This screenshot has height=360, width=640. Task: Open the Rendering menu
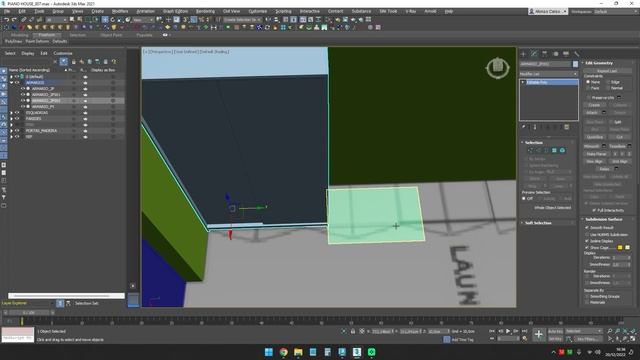coord(205,11)
